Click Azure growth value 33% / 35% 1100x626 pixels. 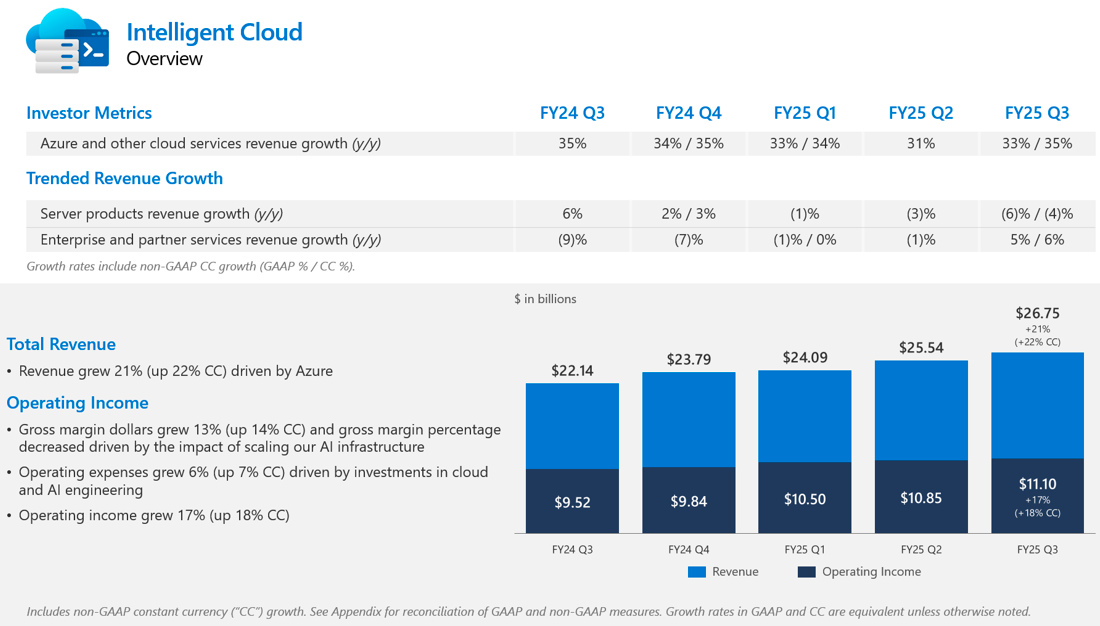click(x=1037, y=144)
